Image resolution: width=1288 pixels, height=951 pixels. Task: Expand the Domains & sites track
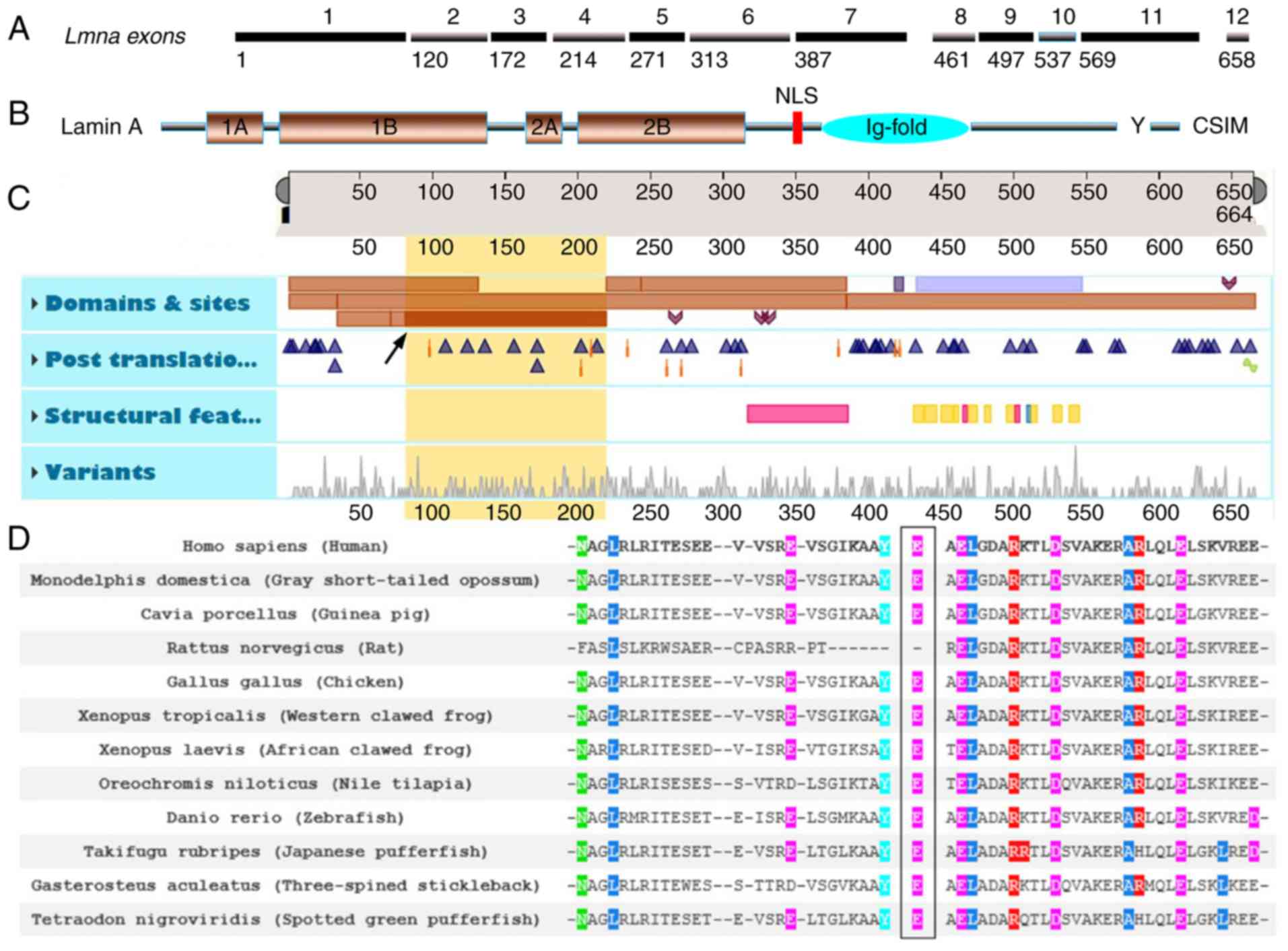35,304
